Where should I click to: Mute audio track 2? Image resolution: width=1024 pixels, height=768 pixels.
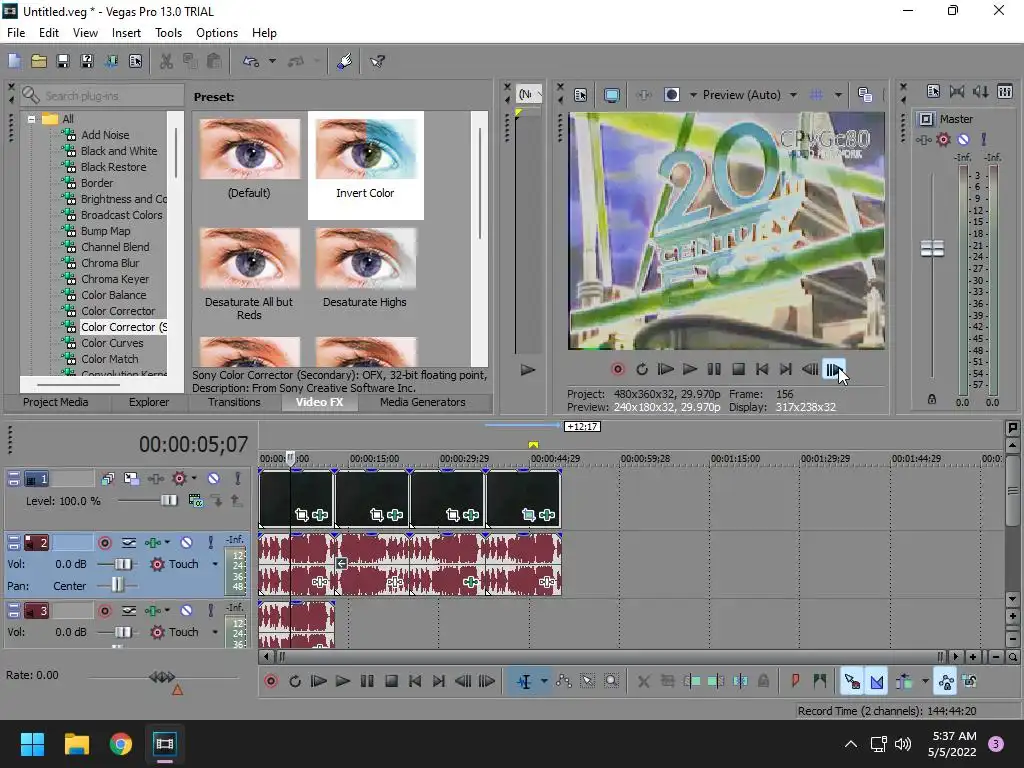tap(186, 543)
